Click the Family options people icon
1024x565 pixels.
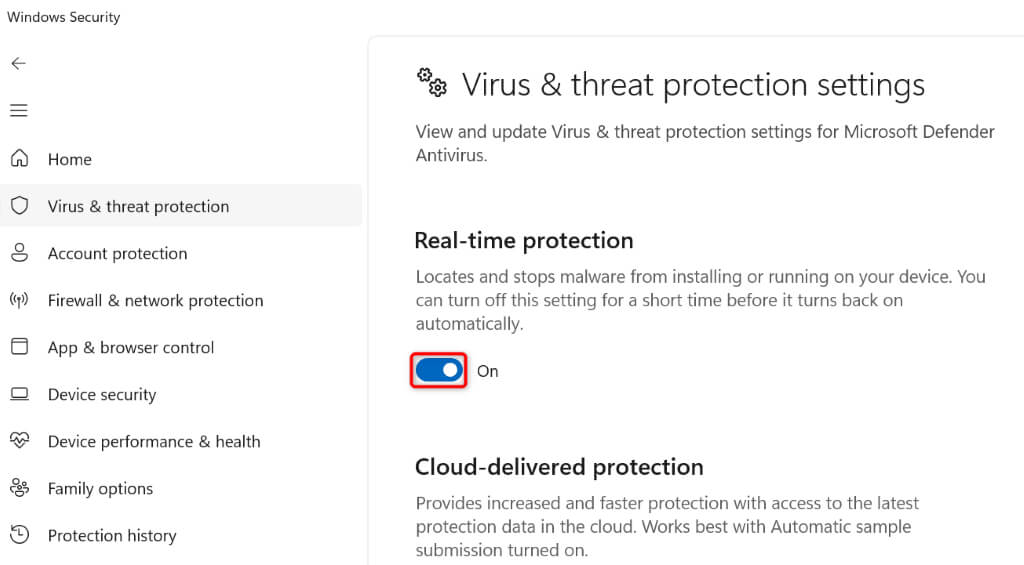click(x=19, y=488)
